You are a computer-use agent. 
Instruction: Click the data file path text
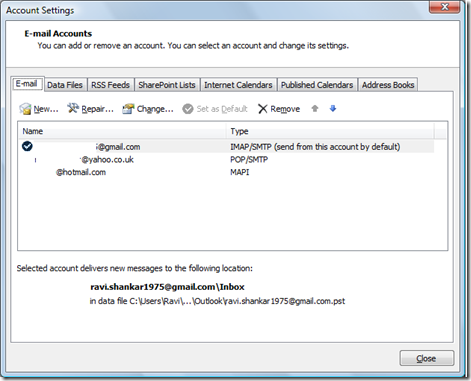tap(217, 301)
